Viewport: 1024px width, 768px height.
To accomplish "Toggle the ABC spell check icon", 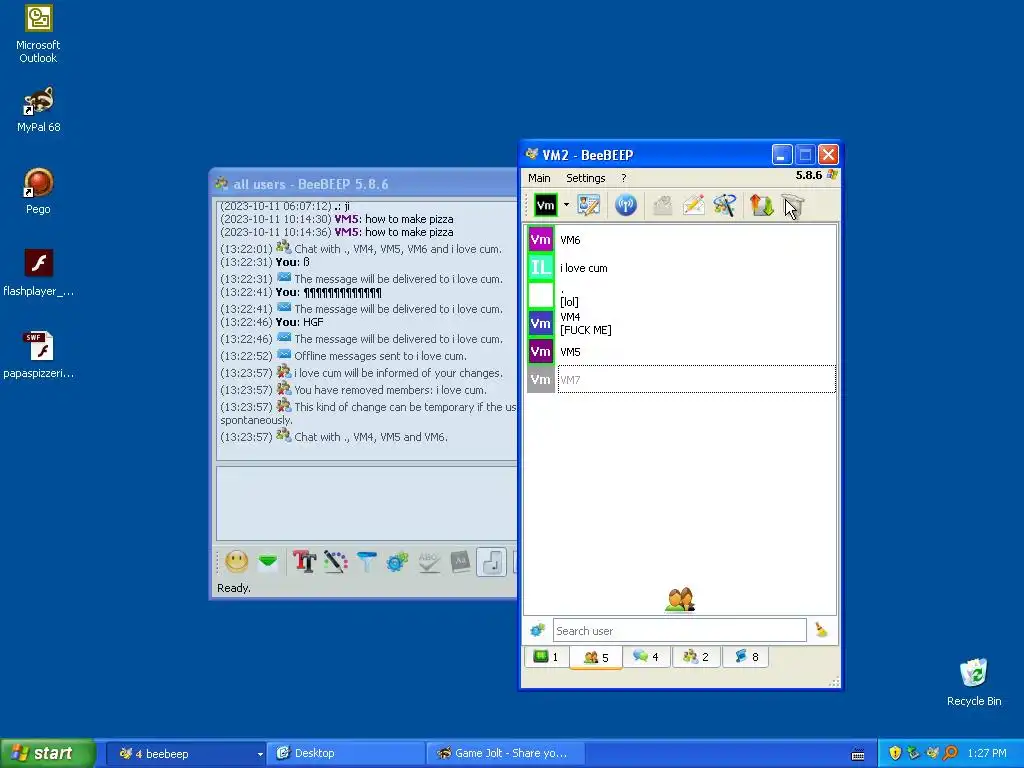I will [x=428, y=562].
